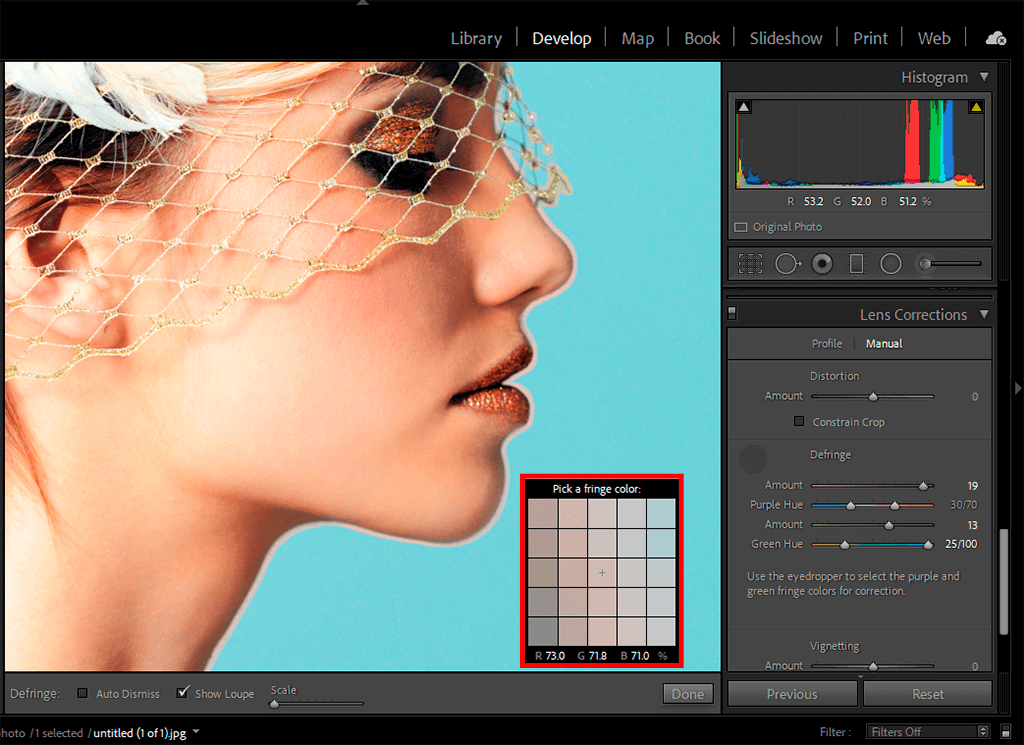This screenshot has width=1024, height=745.
Task: Select the Crop Overlay tool
Action: tap(750, 264)
